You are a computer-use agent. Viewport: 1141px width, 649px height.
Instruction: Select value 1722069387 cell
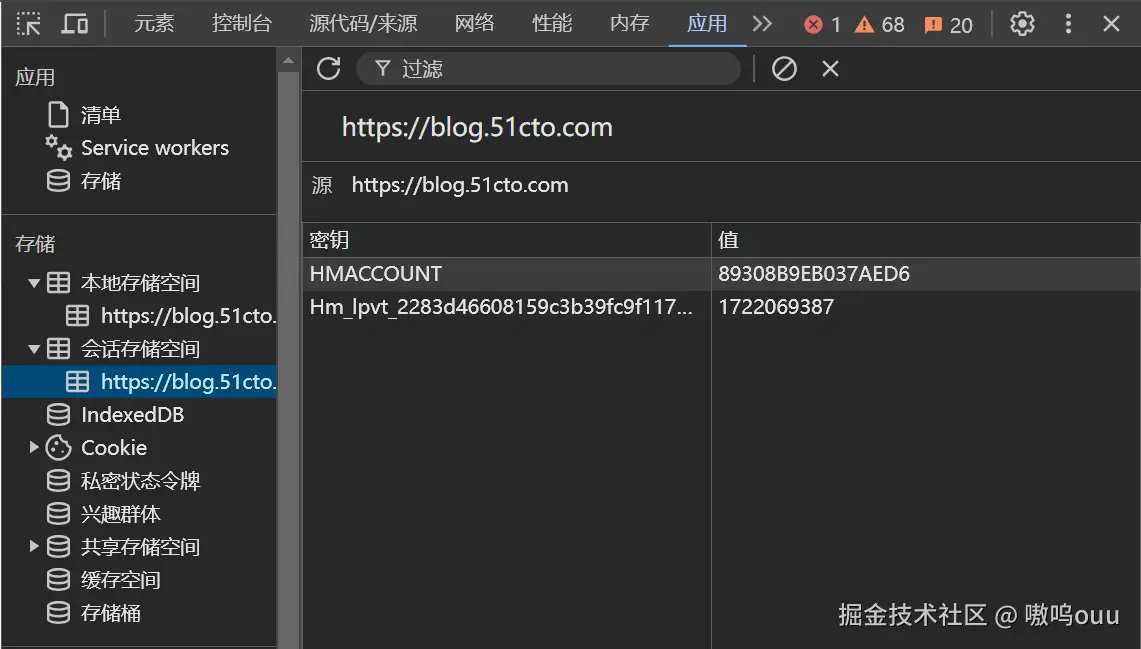926,307
